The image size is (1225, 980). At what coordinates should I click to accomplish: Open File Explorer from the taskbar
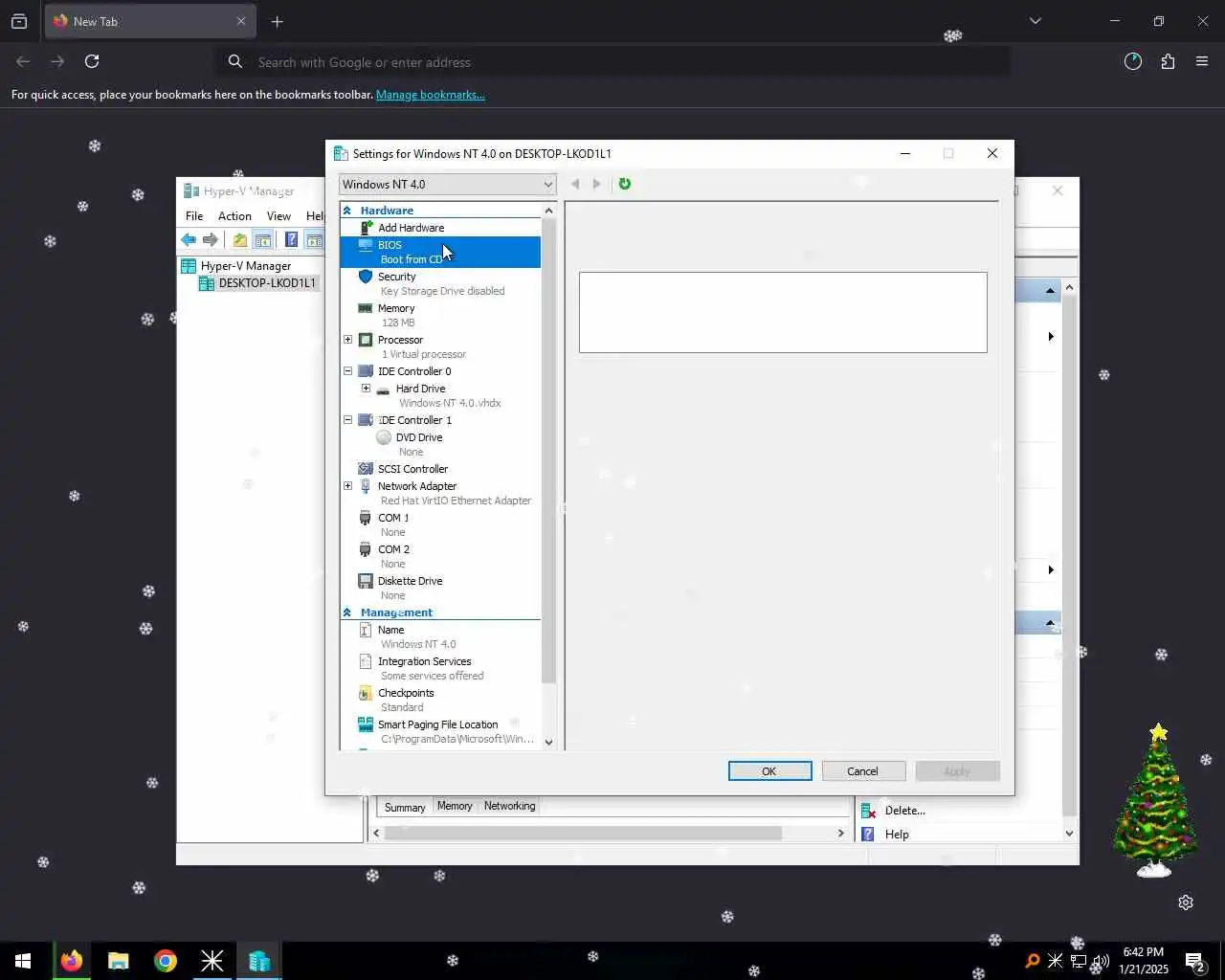(119, 961)
